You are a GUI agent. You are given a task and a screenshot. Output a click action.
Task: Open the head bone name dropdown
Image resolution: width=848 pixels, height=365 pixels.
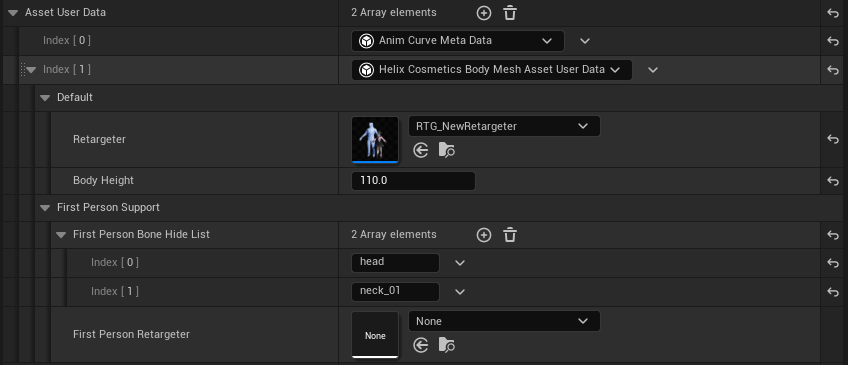click(460, 263)
